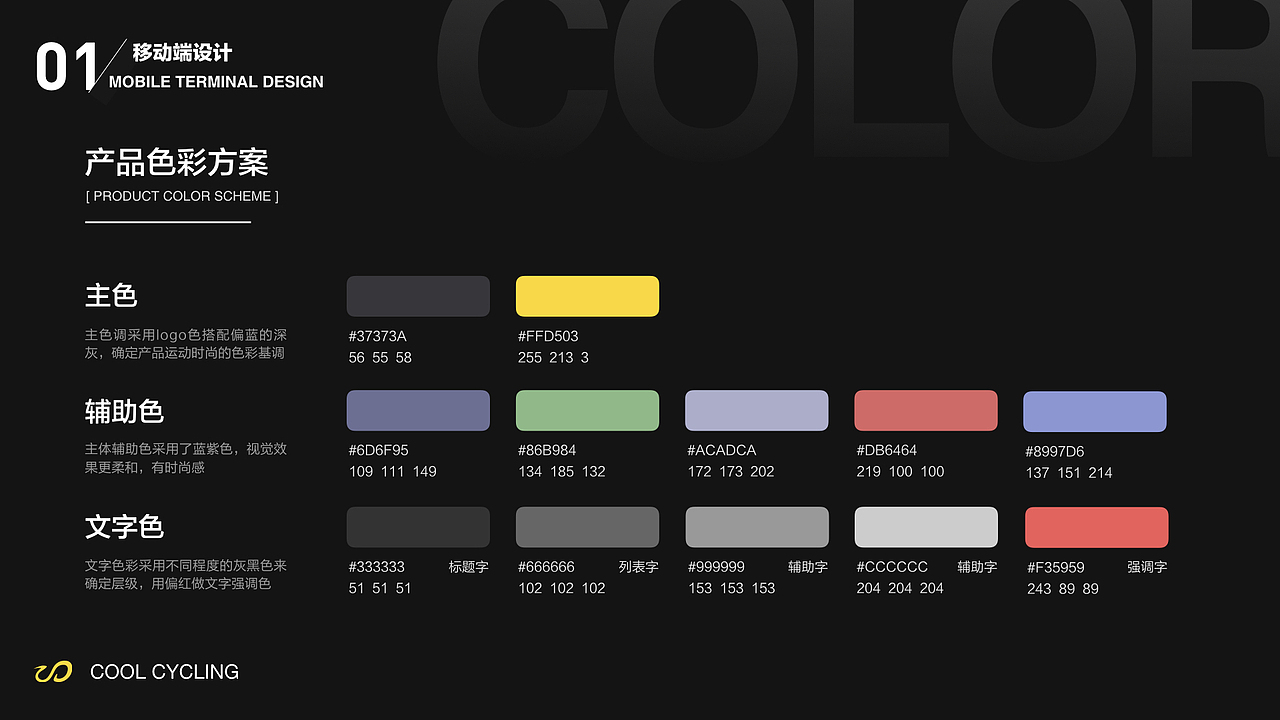This screenshot has width=1280, height=720.
Task: Click the '134 185 132' RGB value
Action: (x=562, y=471)
